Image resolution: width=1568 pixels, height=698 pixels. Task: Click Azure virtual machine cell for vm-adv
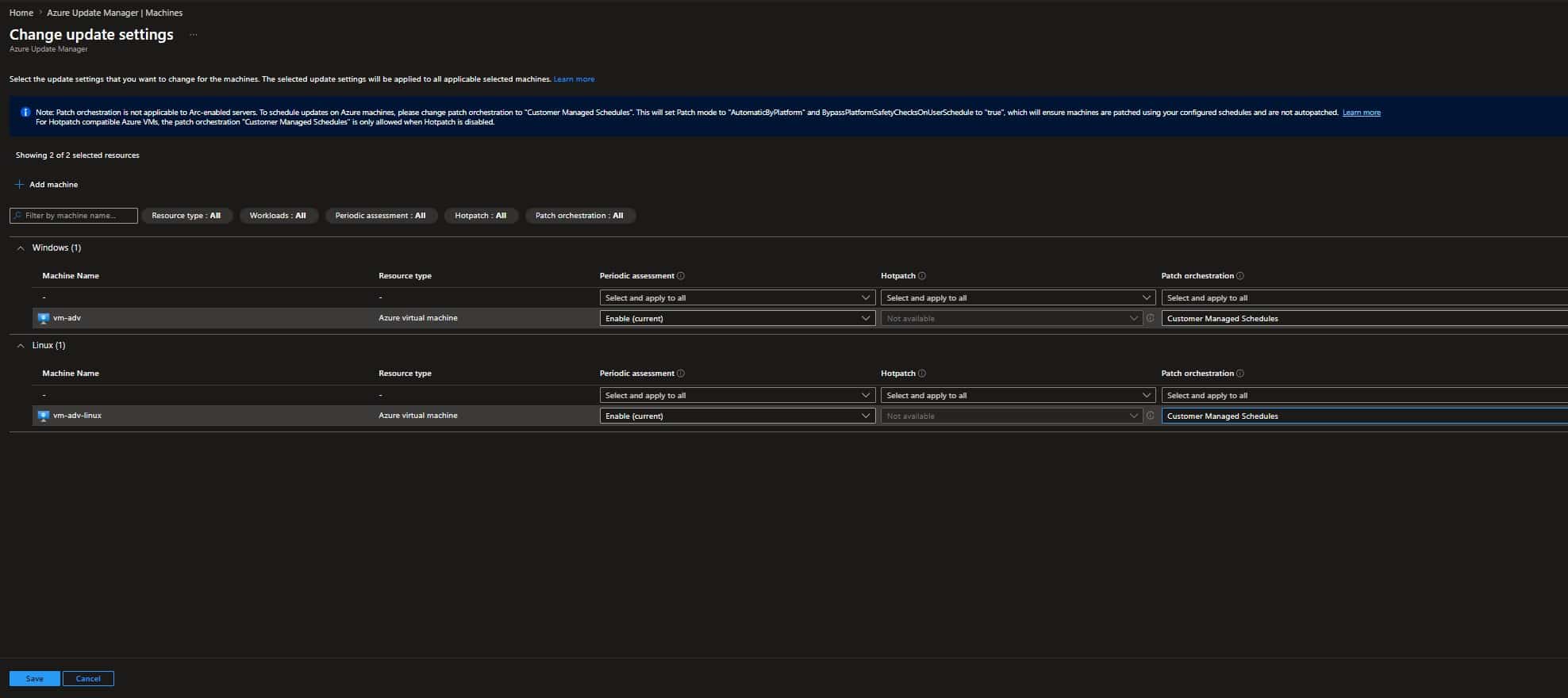coord(418,318)
